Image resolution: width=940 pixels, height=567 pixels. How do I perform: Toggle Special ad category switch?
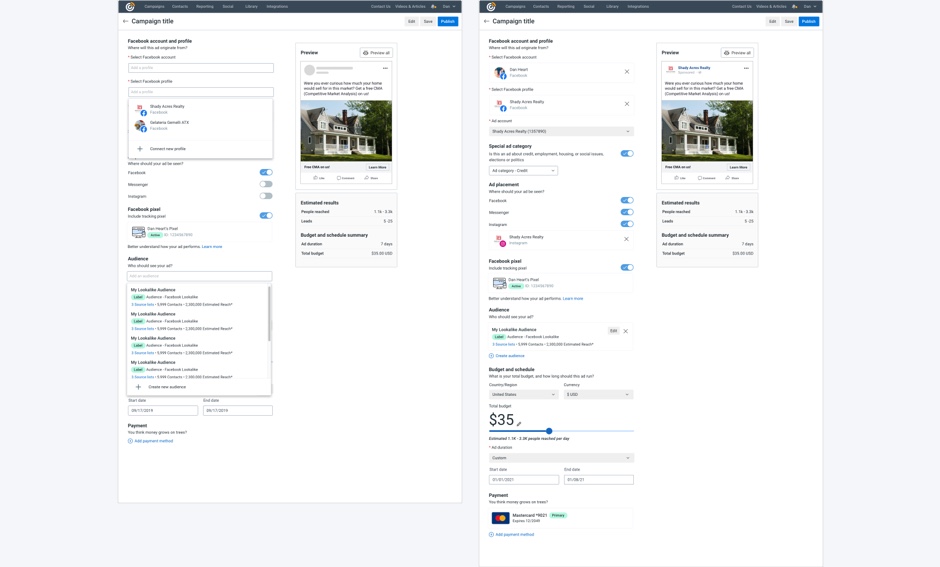[627, 153]
